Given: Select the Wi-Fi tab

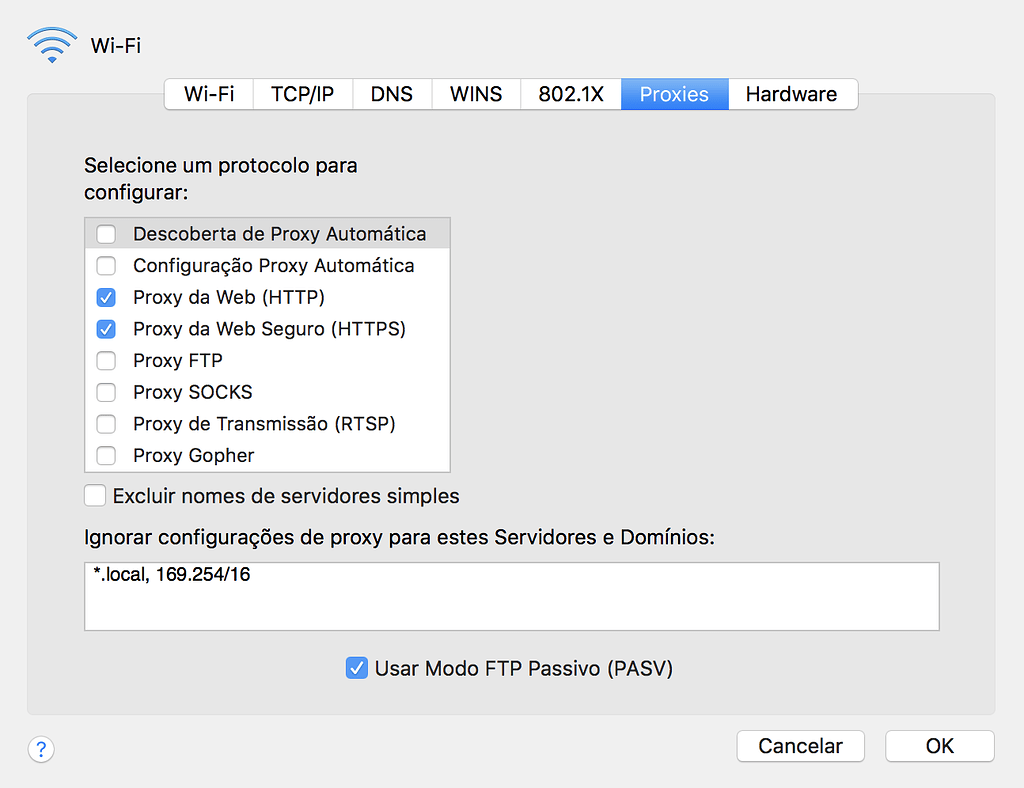Looking at the screenshot, I should pyautogui.click(x=209, y=94).
